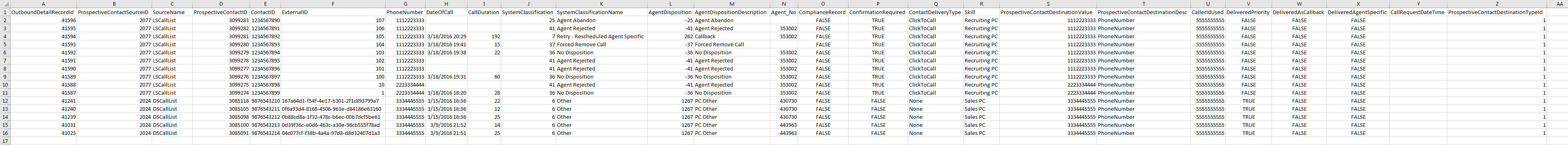Viewport: 1568px width, 145px height.
Task: Select column AA header
Action: click(1558, 4)
